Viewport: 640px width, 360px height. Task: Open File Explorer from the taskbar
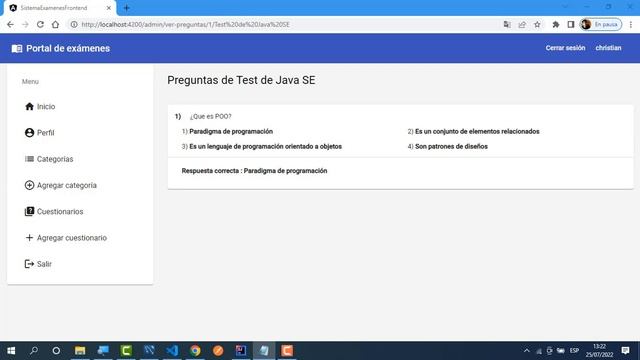point(80,351)
